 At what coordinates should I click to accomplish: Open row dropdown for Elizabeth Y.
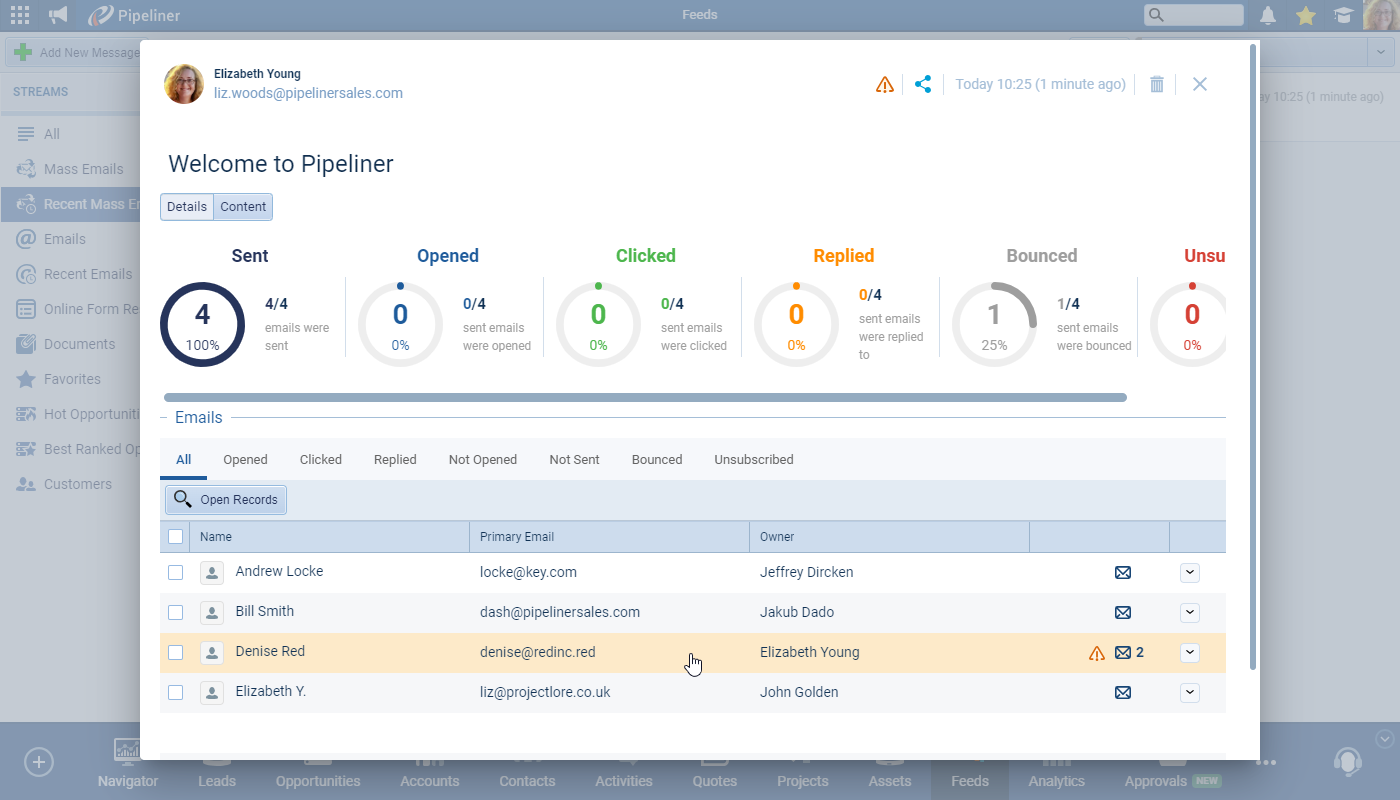[1189, 692]
